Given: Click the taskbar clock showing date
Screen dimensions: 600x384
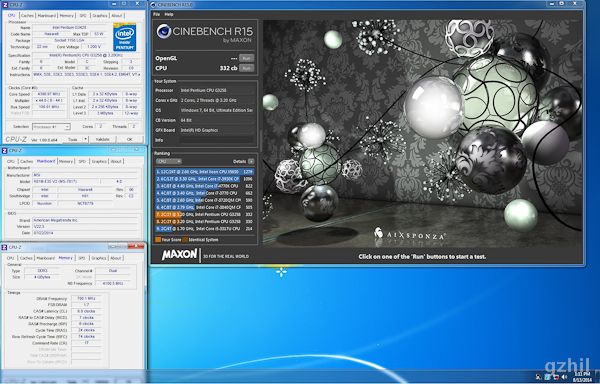Looking at the screenshot, I should coord(582,377).
